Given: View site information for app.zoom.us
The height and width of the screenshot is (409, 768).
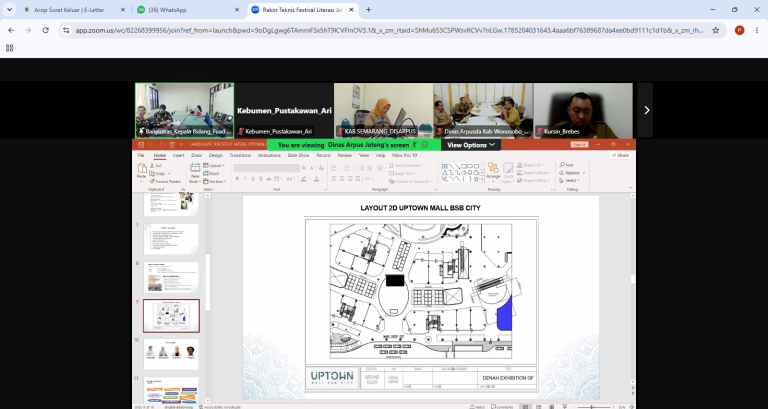Looking at the screenshot, I should coord(66,30).
